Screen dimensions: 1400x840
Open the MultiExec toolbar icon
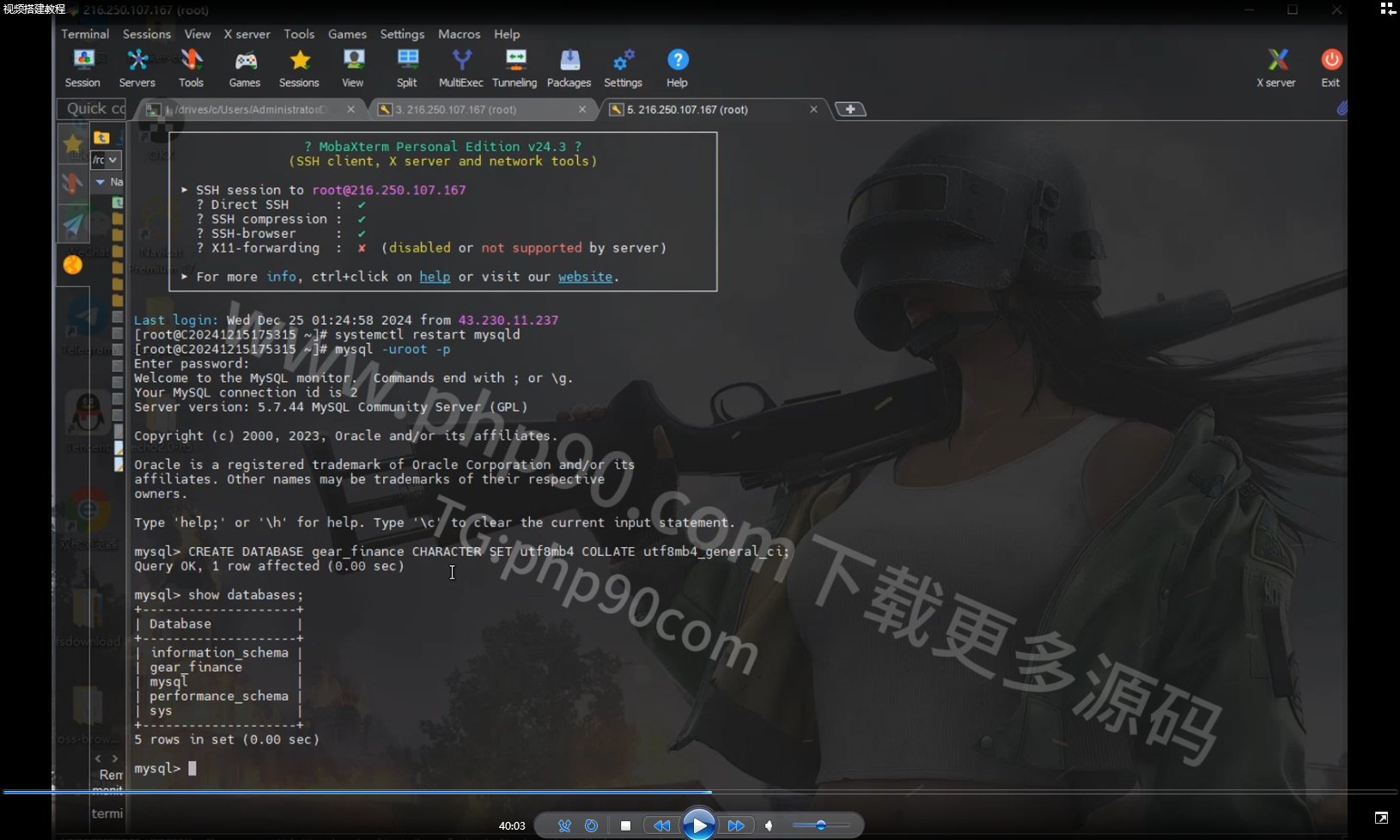(461, 68)
